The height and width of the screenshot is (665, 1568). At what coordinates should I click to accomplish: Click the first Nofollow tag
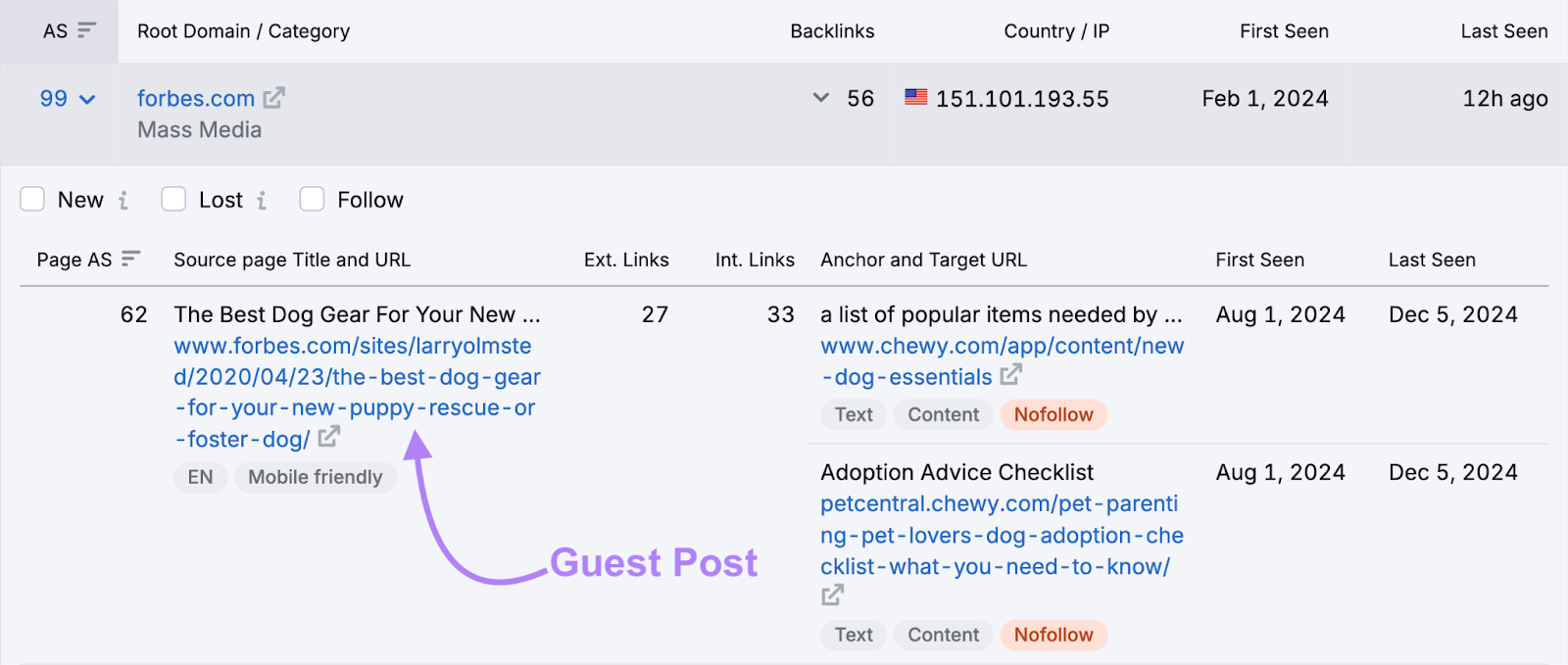pos(1053,414)
